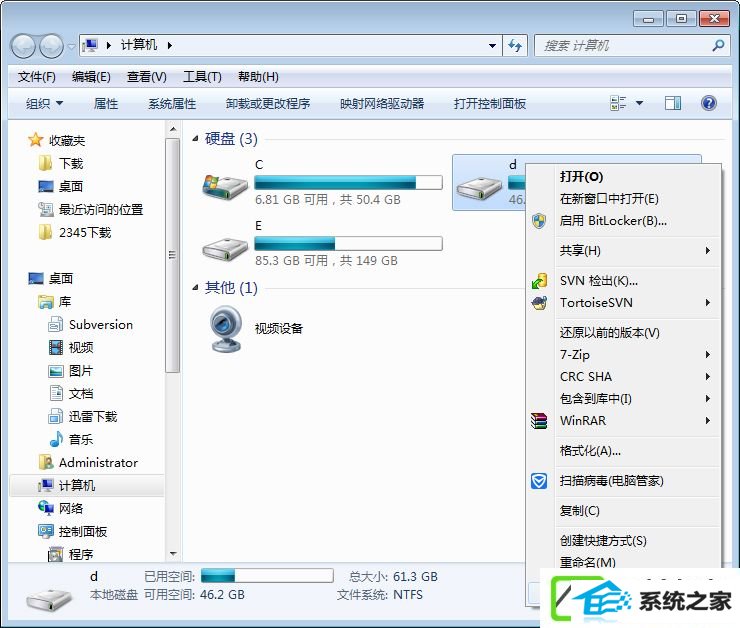Open the 文件(F) menu
The height and width of the screenshot is (628, 740).
pyautogui.click(x=36, y=76)
